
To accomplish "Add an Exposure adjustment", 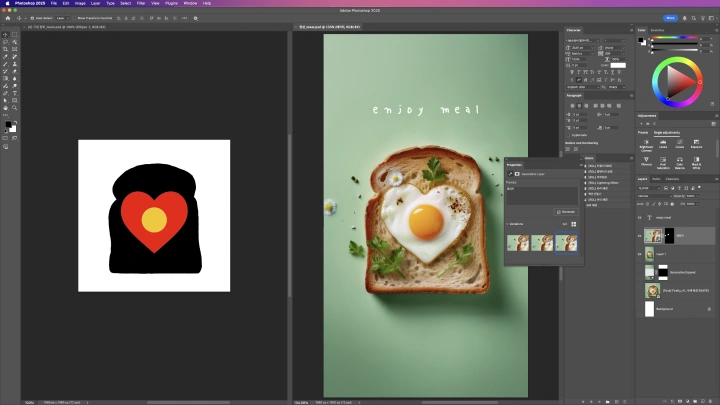I will click(696, 144).
